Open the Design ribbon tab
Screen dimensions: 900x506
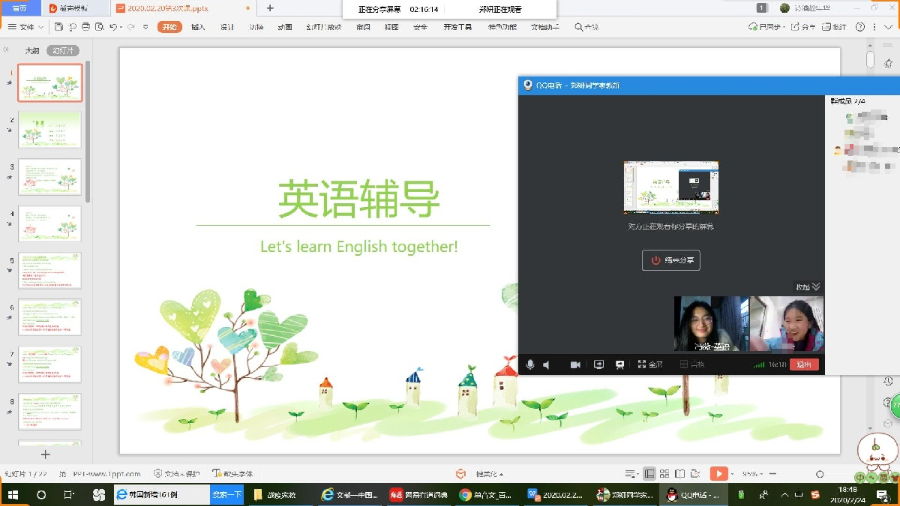click(227, 27)
